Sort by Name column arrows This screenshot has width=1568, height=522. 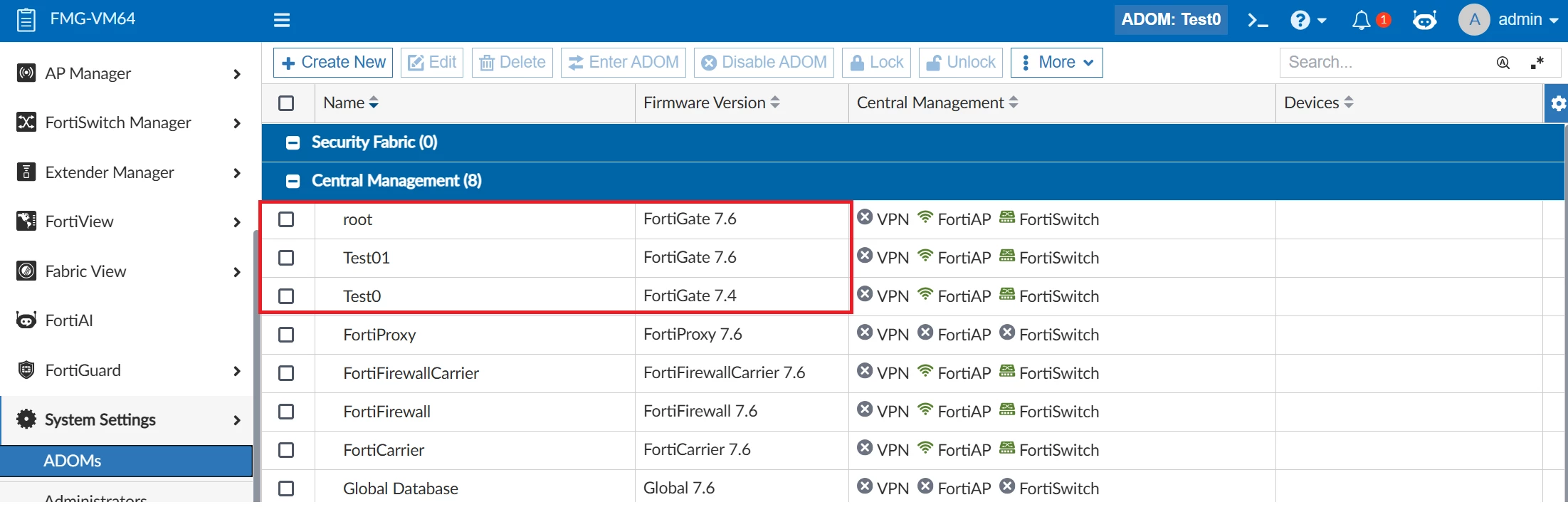point(374,103)
